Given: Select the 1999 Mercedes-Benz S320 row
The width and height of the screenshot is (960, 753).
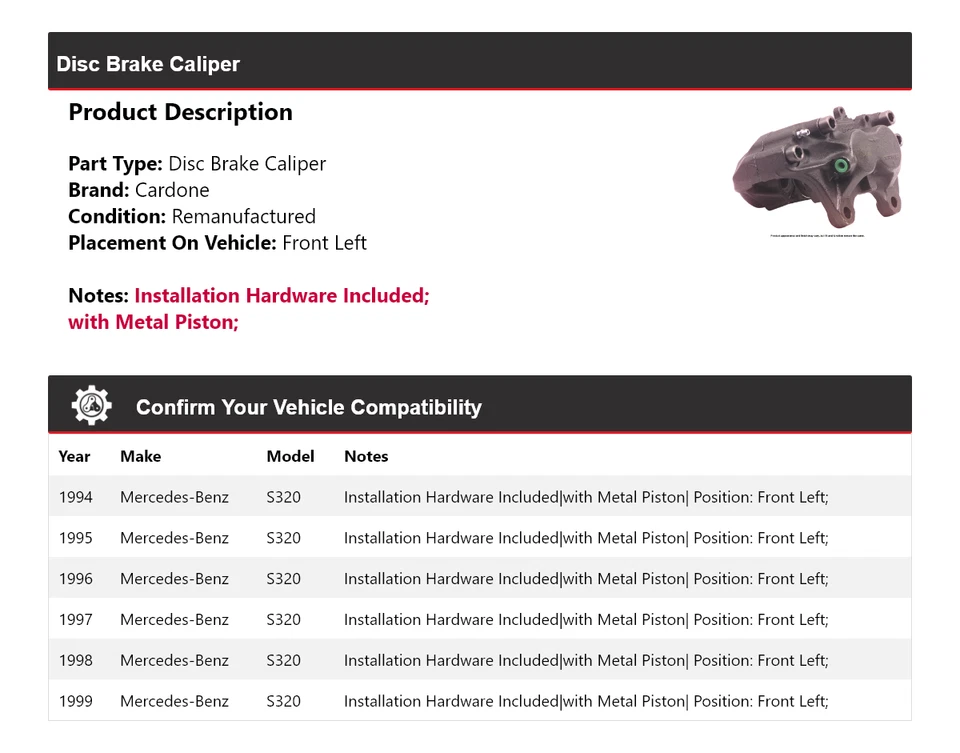Looking at the screenshot, I should [x=479, y=702].
